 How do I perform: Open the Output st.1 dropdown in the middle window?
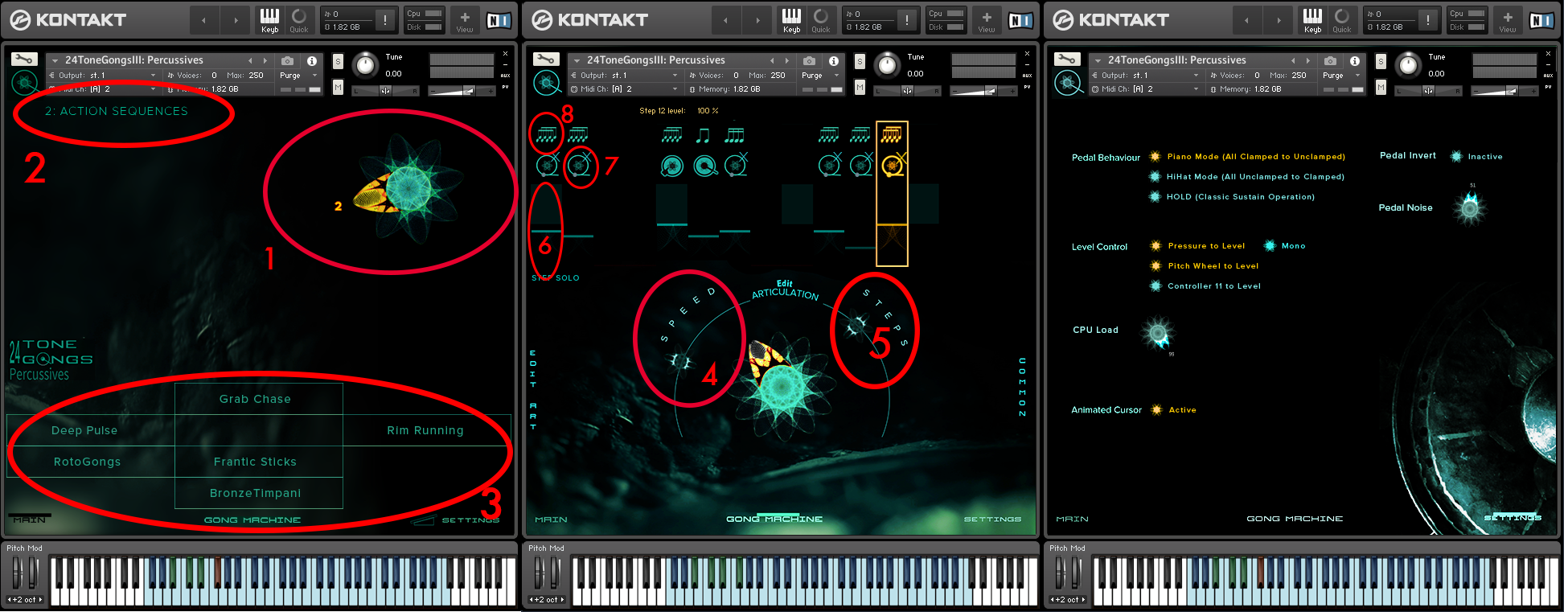click(624, 76)
